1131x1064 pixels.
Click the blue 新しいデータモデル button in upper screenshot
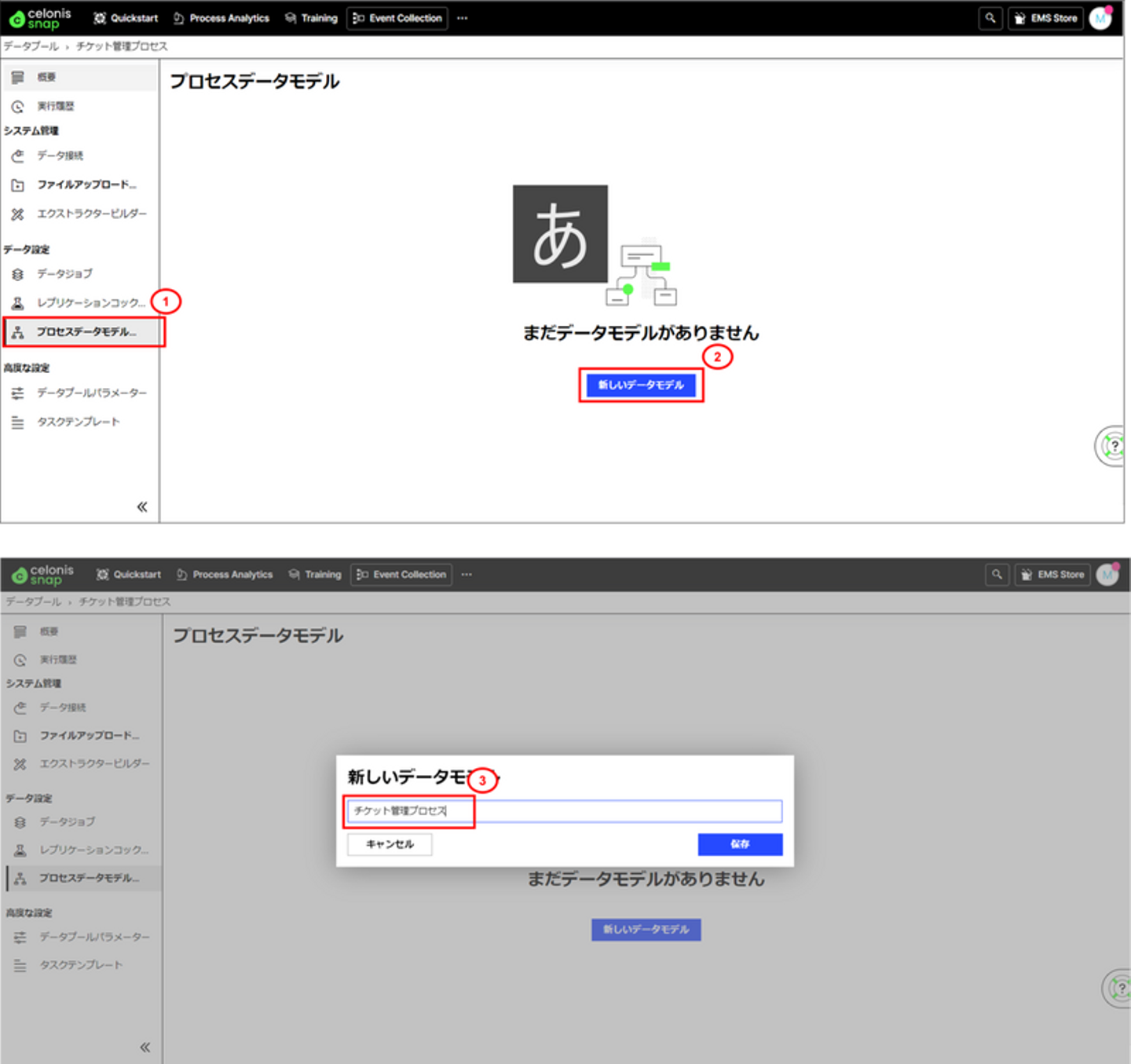(641, 385)
